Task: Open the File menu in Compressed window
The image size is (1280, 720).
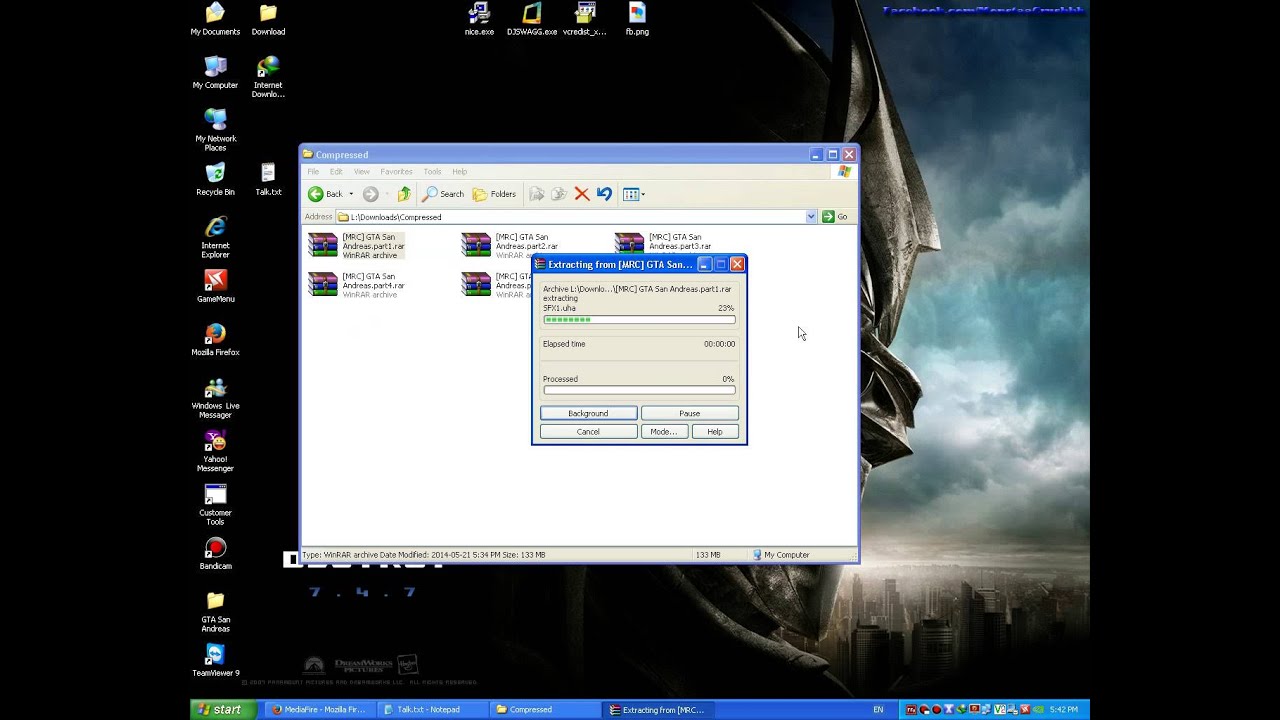Action: pos(313,172)
